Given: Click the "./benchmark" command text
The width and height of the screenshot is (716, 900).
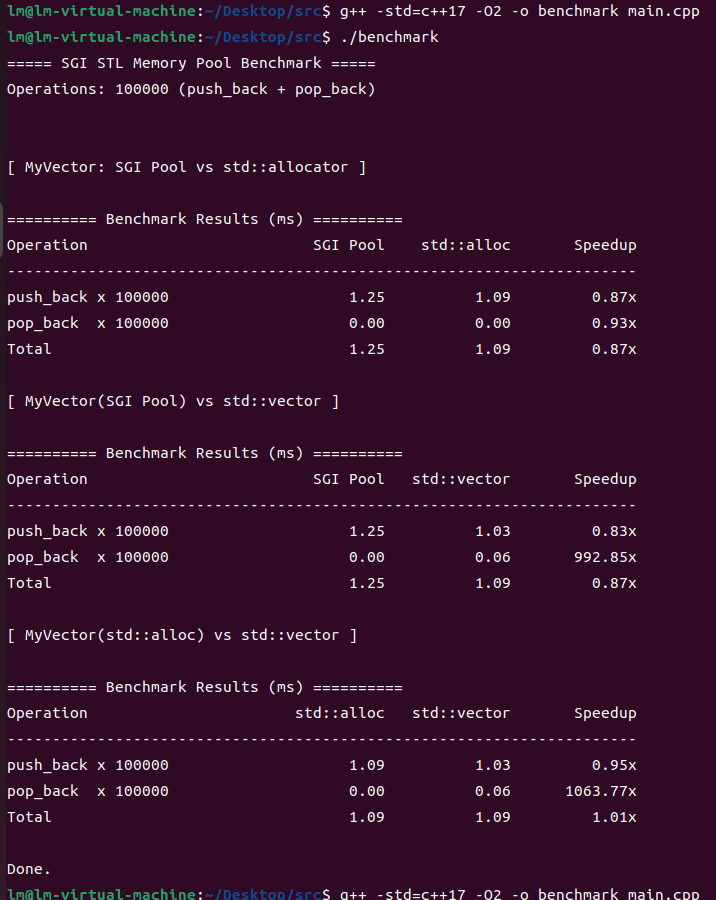Looking at the screenshot, I should tap(389, 37).
